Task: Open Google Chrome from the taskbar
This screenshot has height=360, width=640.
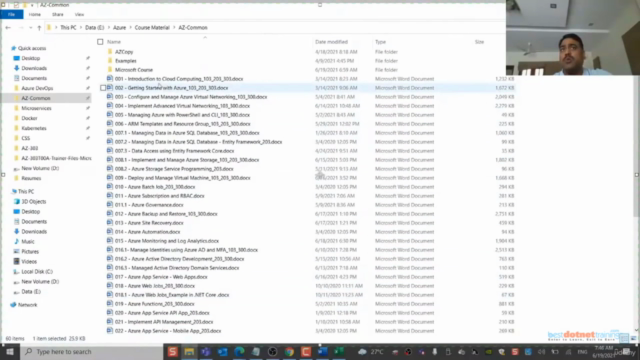Action: [x=289, y=351]
